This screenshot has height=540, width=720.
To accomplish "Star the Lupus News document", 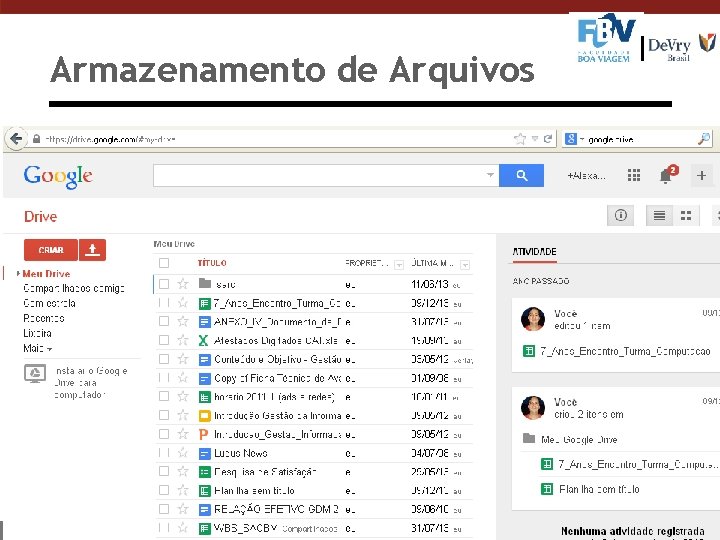I will point(183,453).
